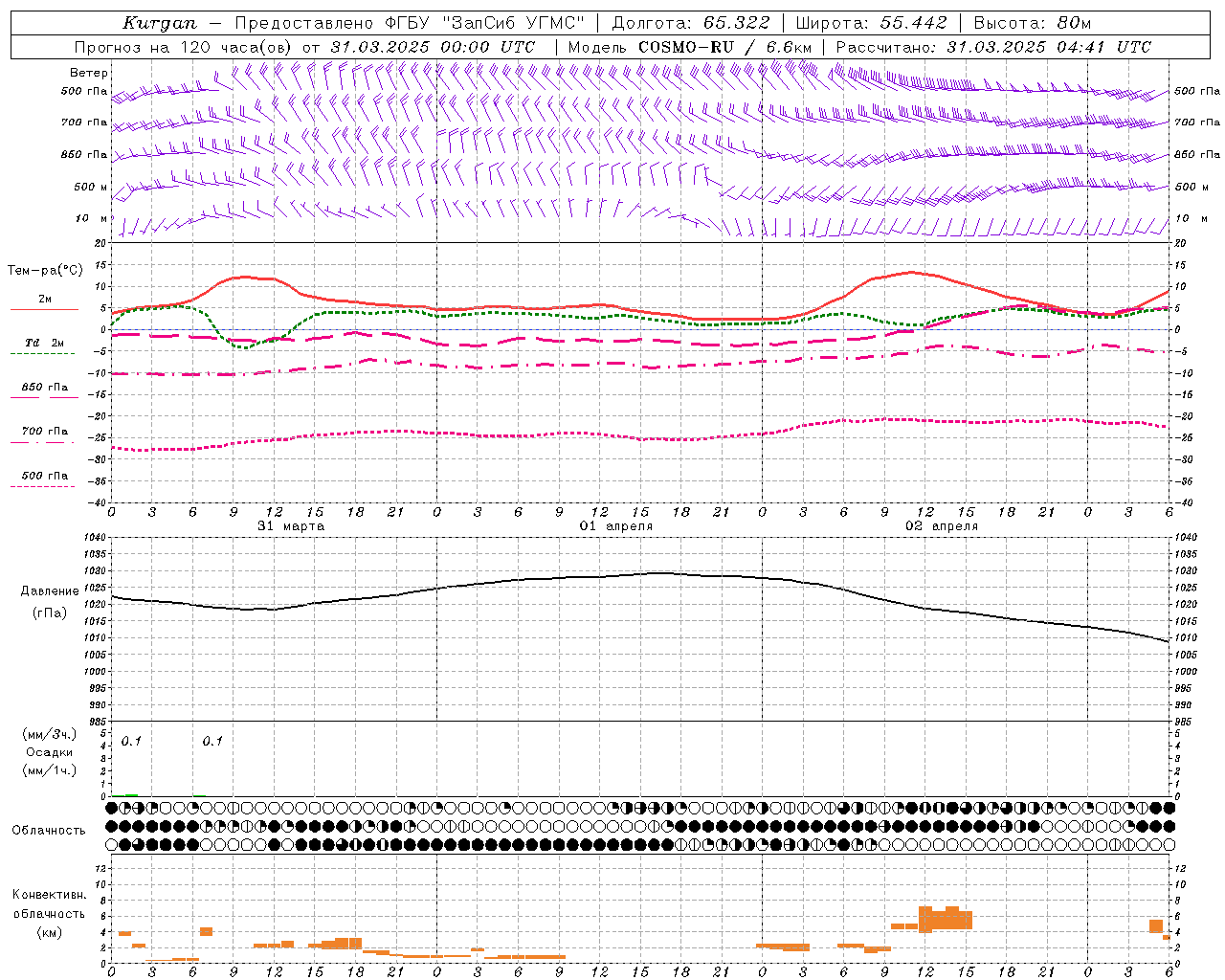Click the 'Тем-ра(°C)' temperature panel label
This screenshot has width=1225, height=980.
pos(45,271)
